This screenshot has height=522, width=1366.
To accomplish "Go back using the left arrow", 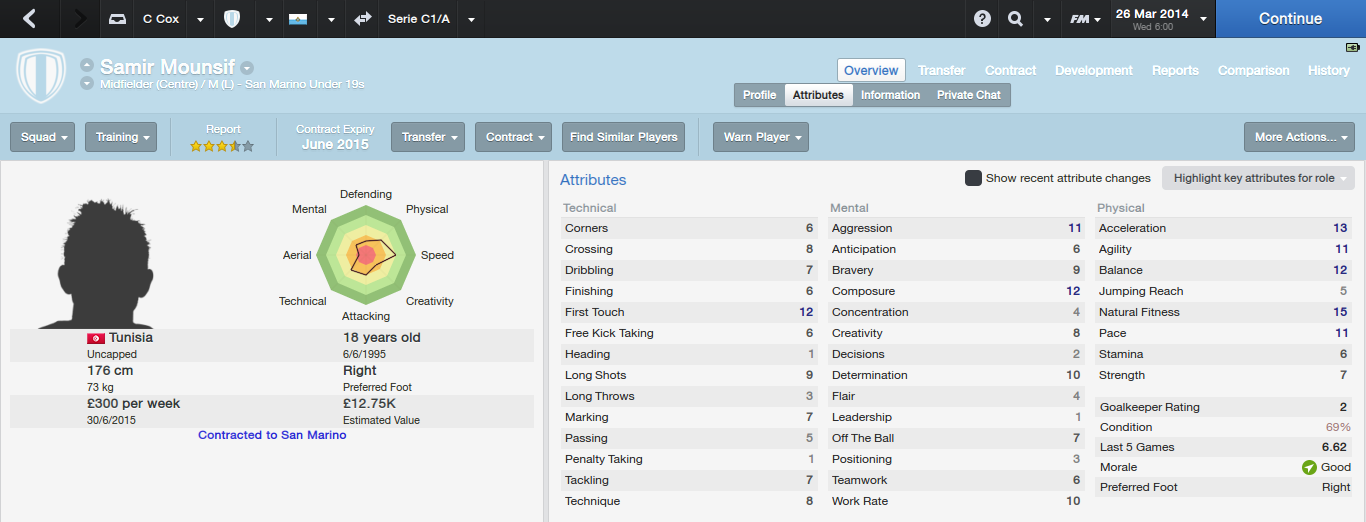I will point(30,19).
